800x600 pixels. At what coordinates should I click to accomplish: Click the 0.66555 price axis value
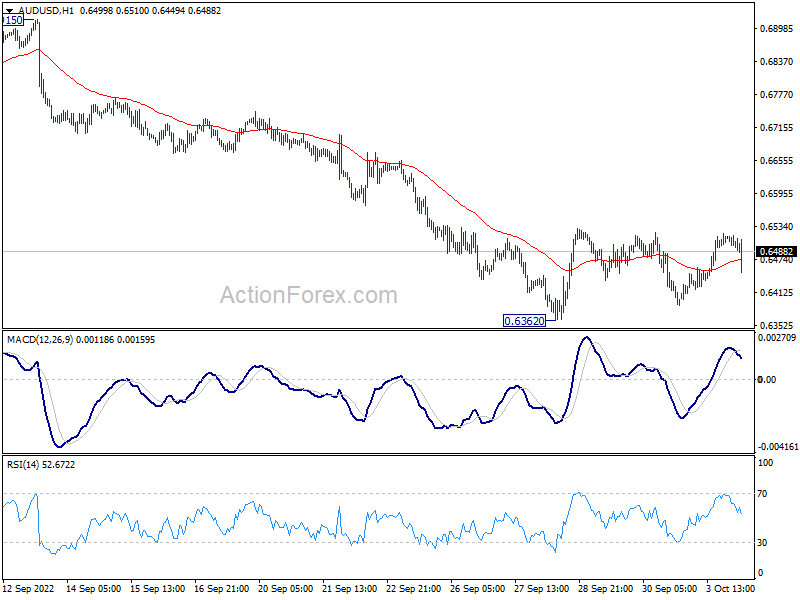(x=777, y=161)
